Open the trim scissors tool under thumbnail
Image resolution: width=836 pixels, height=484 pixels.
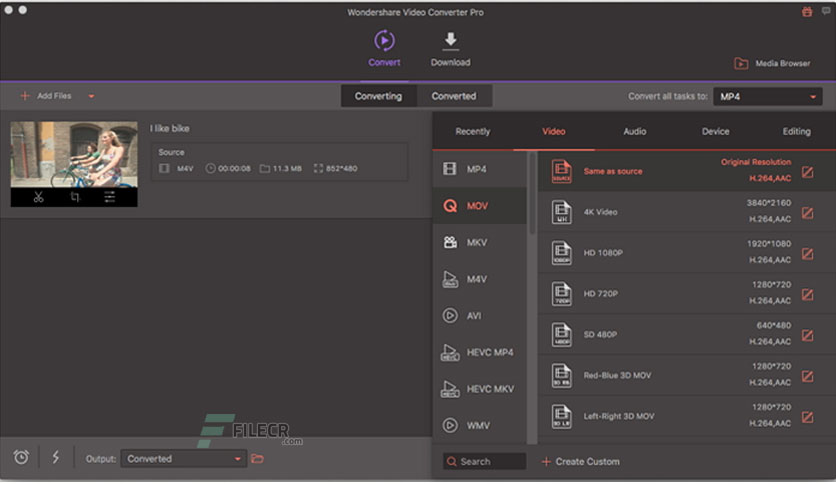tap(38, 197)
